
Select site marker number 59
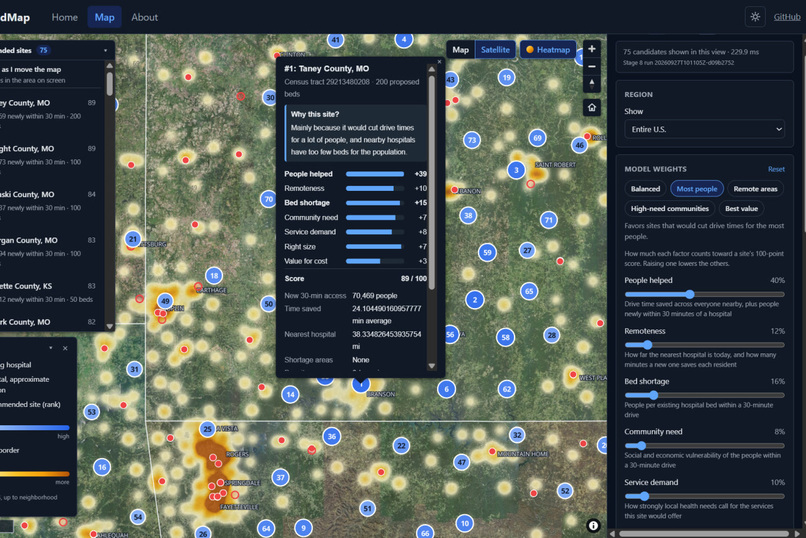pos(487,252)
